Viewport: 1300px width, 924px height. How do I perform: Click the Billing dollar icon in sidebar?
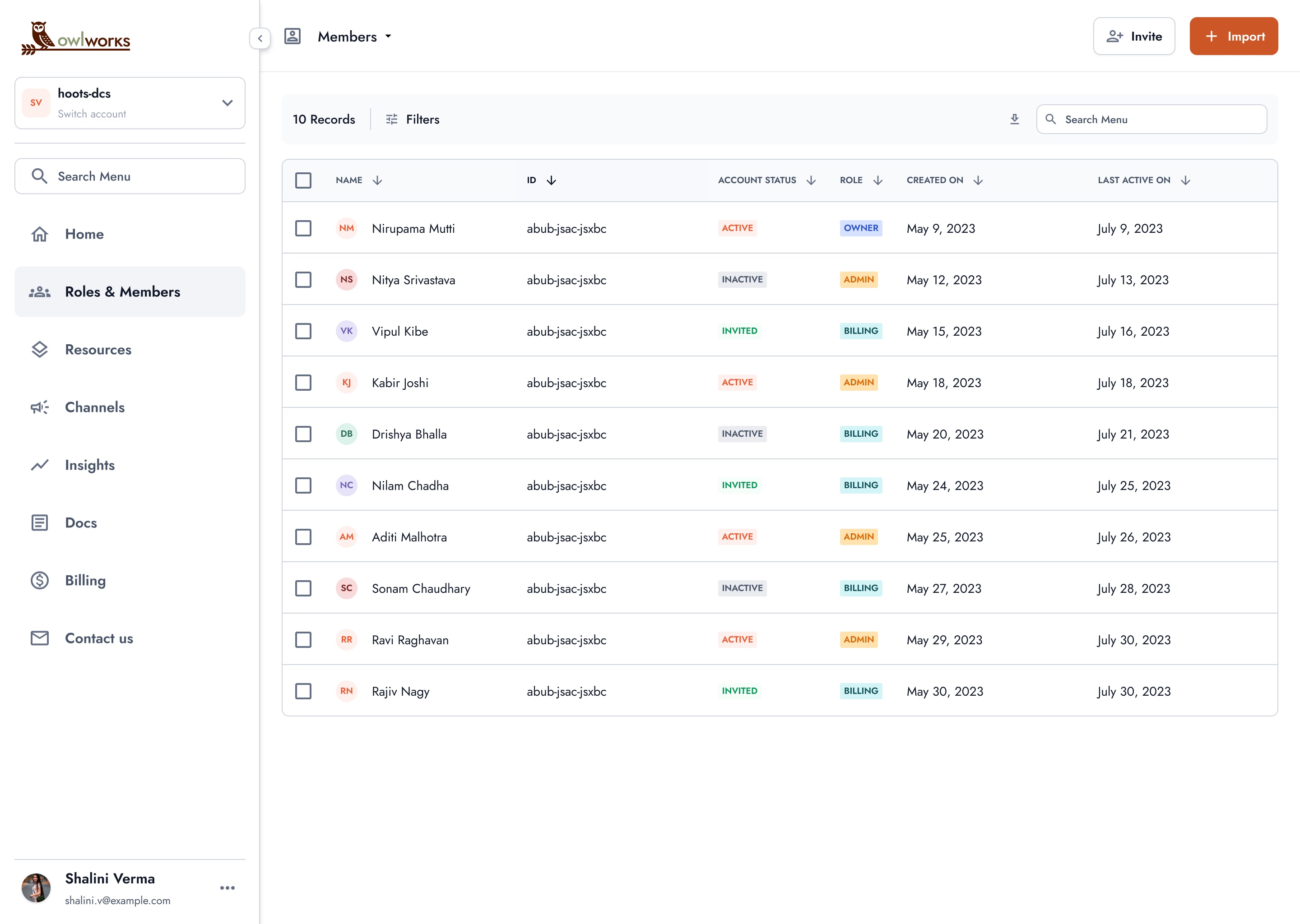(x=39, y=580)
